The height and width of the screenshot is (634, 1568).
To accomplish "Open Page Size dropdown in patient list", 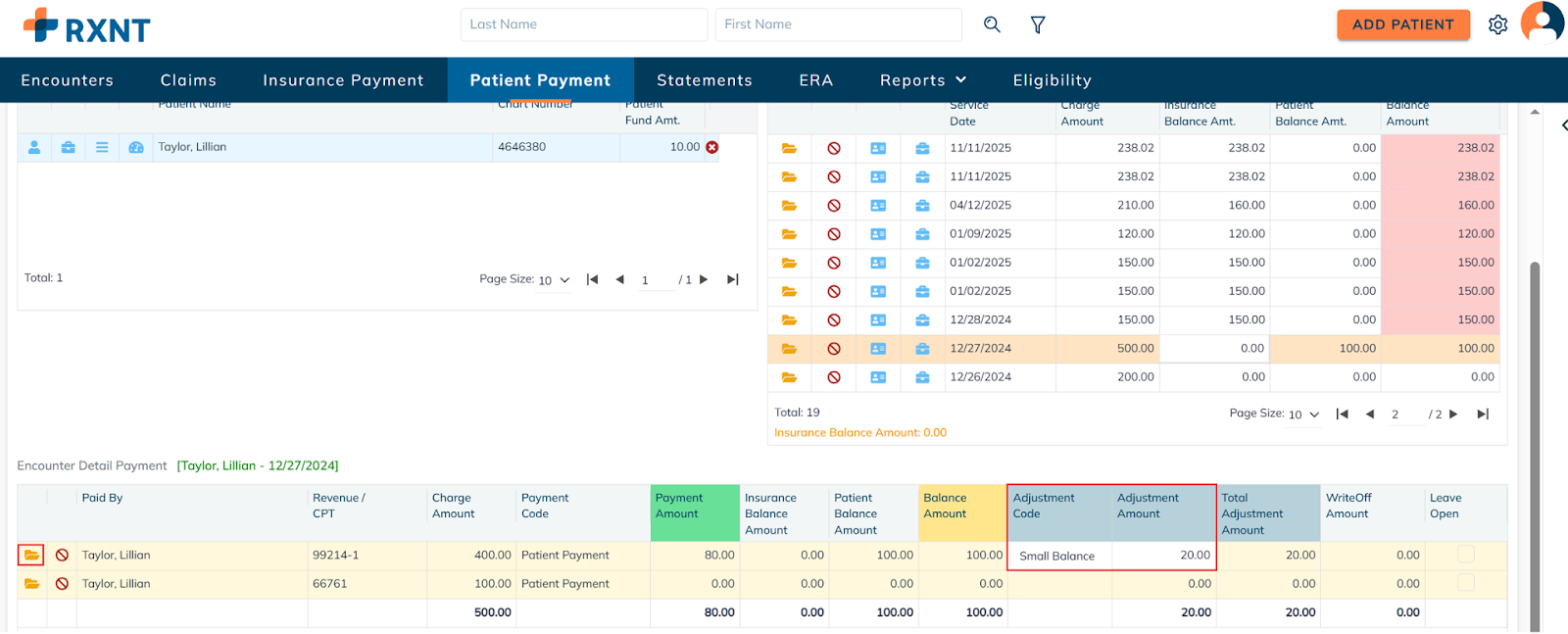I will (554, 280).
